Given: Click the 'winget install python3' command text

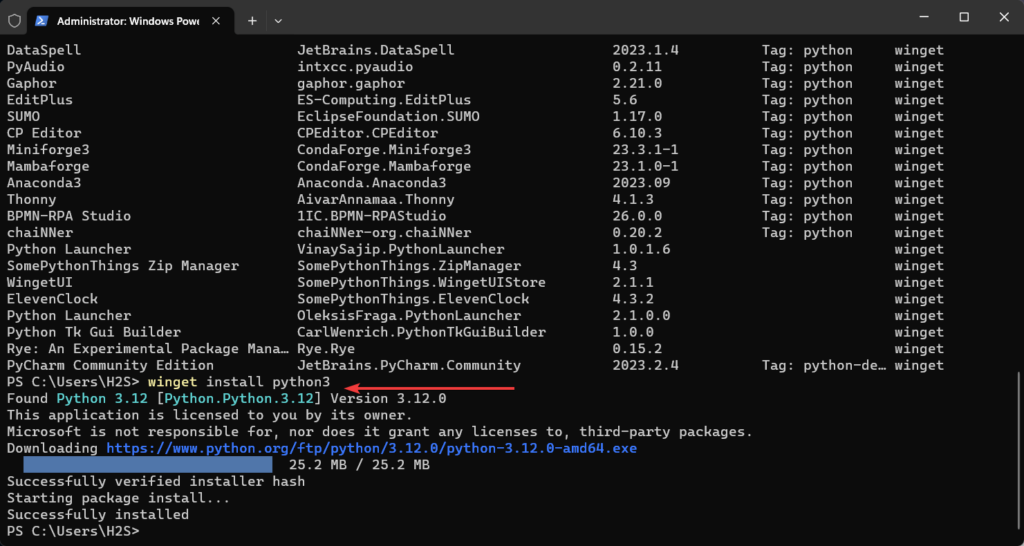Looking at the screenshot, I should 239,382.
